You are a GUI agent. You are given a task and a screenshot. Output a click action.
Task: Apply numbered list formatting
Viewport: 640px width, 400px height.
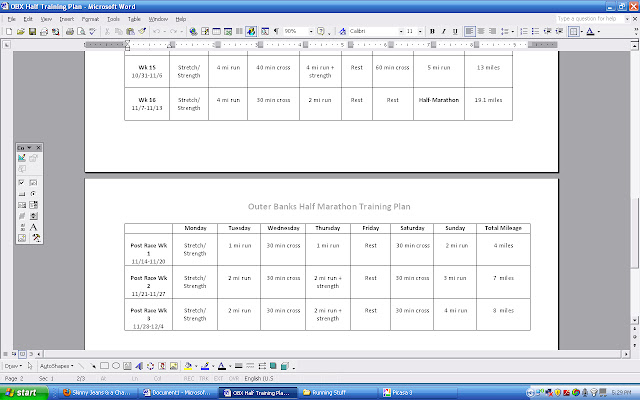tap(524, 31)
